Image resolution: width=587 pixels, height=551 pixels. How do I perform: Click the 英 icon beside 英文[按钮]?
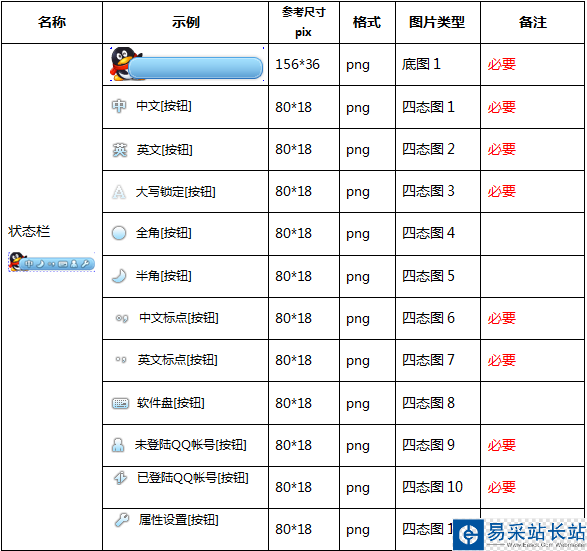pyautogui.click(x=119, y=150)
